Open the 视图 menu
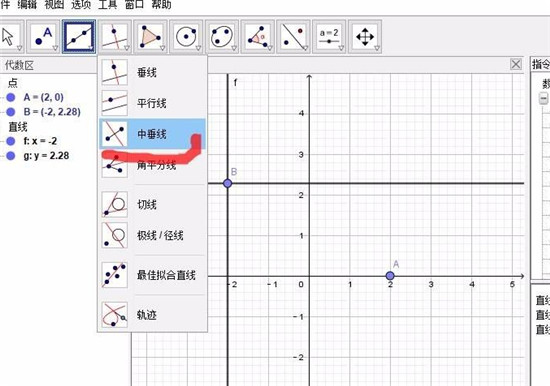Screen dimensions: 550x386 pyautogui.click(x=54, y=5)
